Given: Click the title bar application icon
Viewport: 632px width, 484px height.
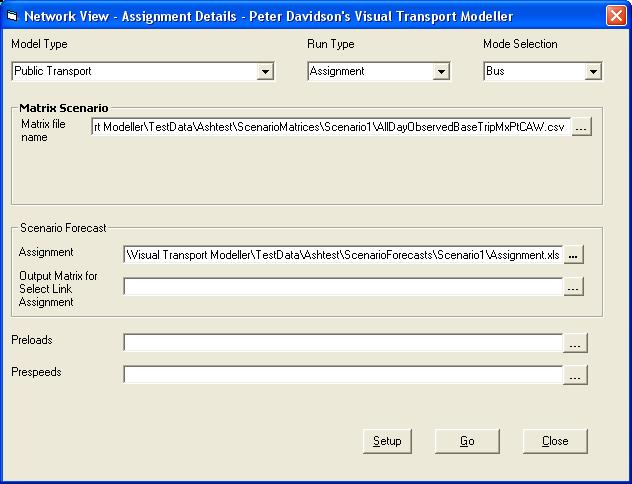Looking at the screenshot, I should (x=12, y=16).
